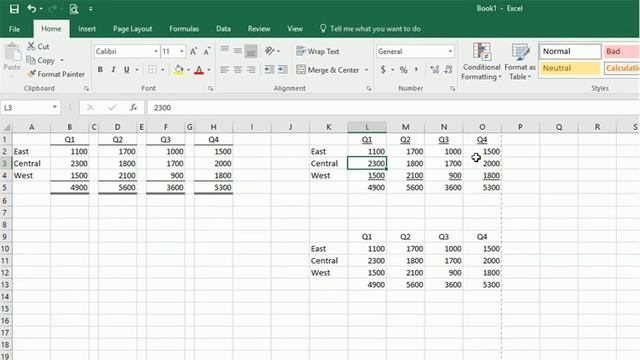The height and width of the screenshot is (360, 640).
Task: Click the Orientation text angle icon
Action: (x=270, y=51)
